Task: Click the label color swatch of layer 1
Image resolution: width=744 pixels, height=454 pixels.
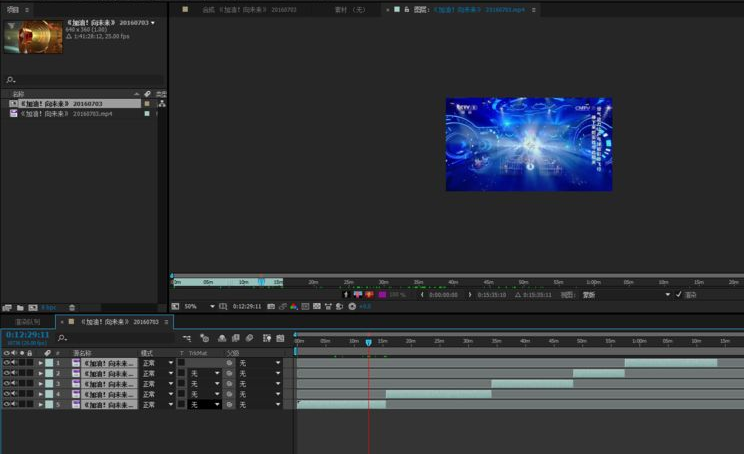Action: tap(49, 363)
